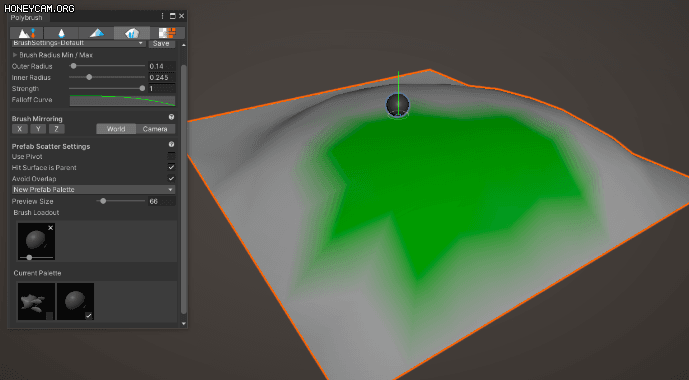Select the sphere prefab in Current Palette

click(75, 301)
